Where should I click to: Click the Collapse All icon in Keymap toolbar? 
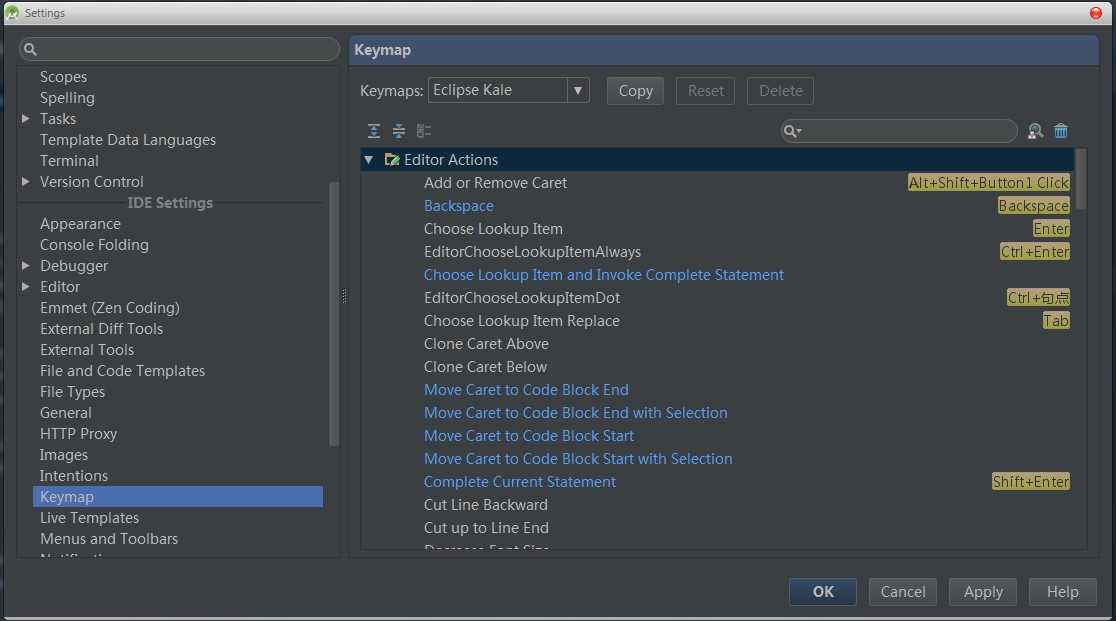(x=399, y=131)
